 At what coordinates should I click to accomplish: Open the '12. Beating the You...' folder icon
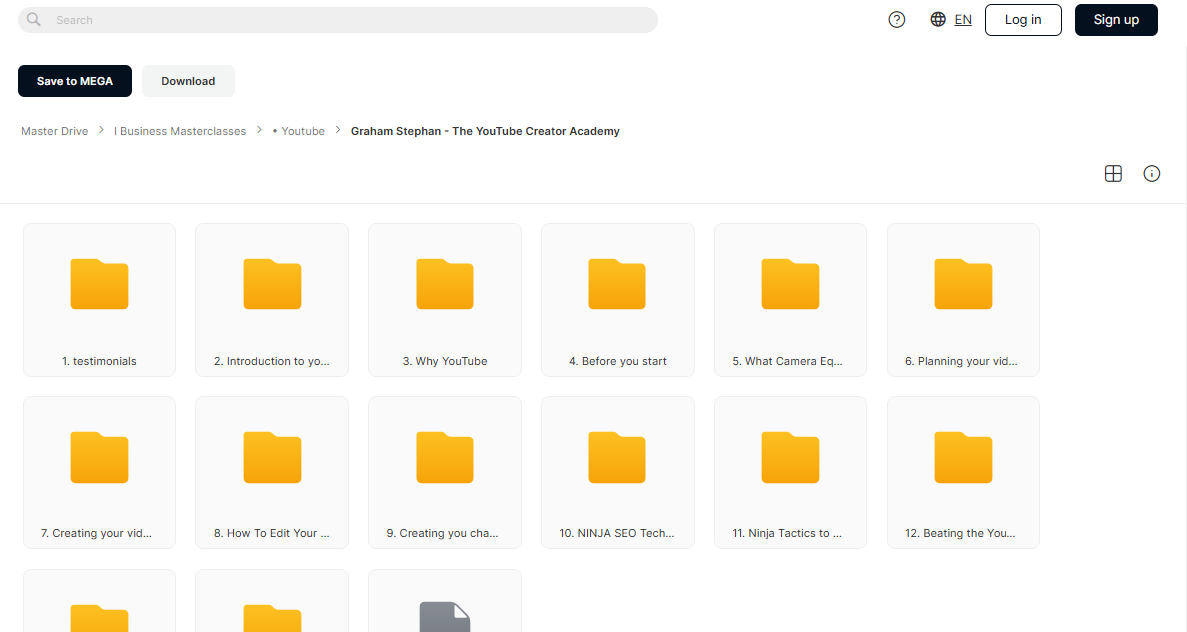(963, 457)
